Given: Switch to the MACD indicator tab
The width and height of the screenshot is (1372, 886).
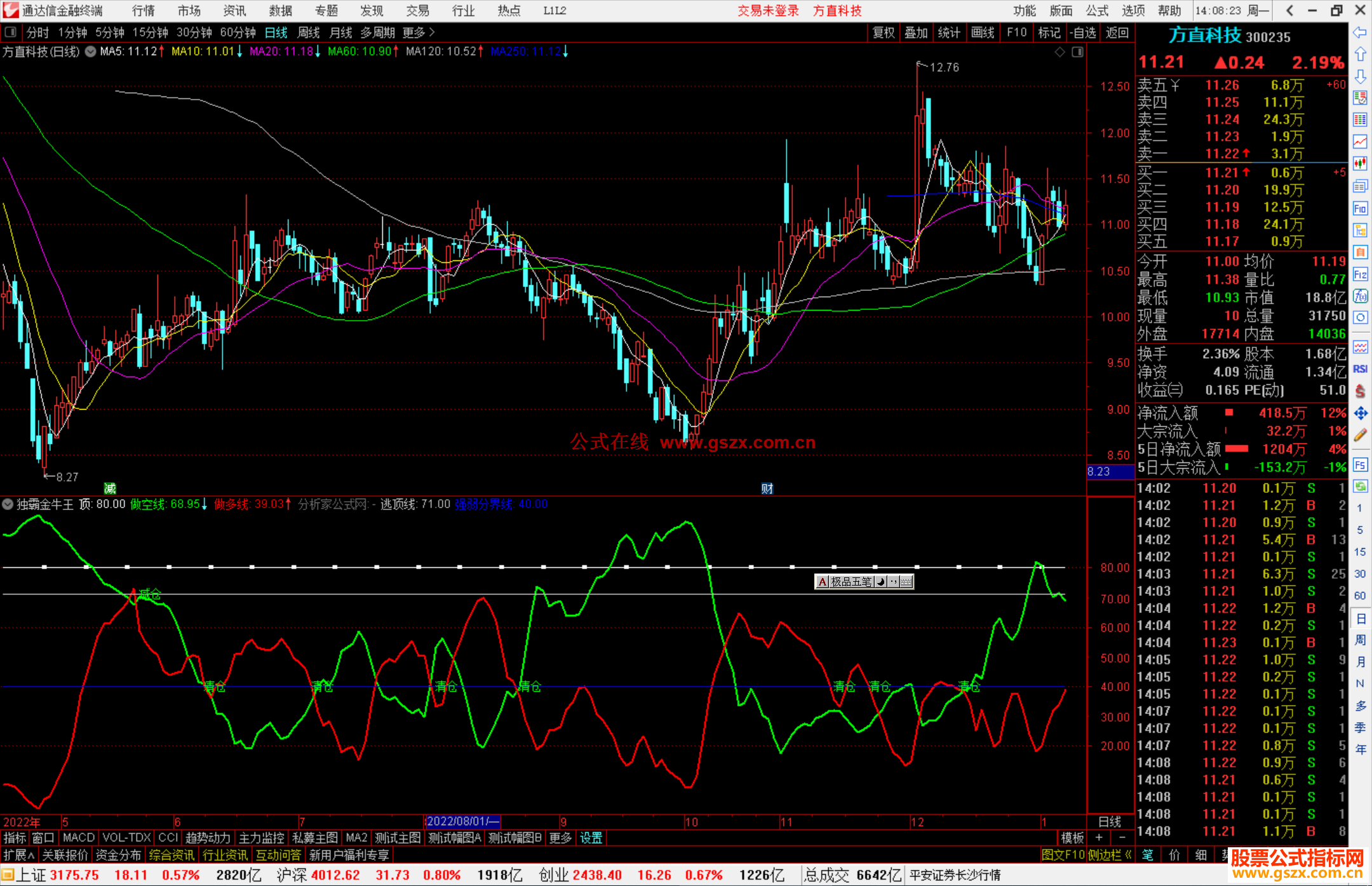Looking at the screenshot, I should 79,838.
